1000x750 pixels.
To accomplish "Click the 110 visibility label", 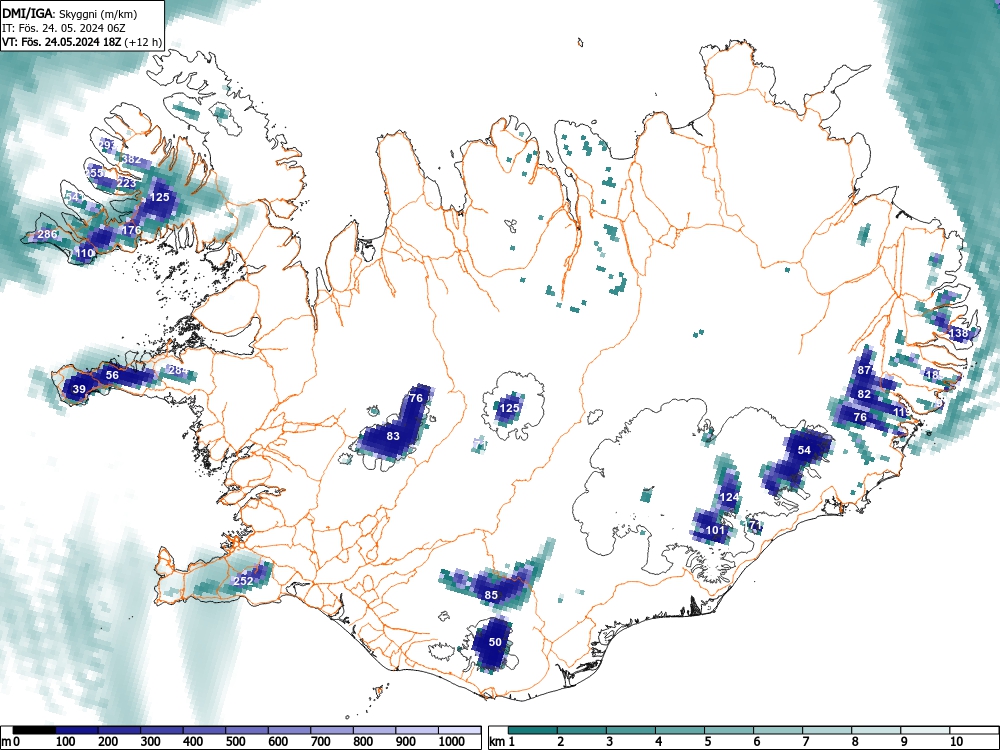I will pyautogui.click(x=85, y=253).
